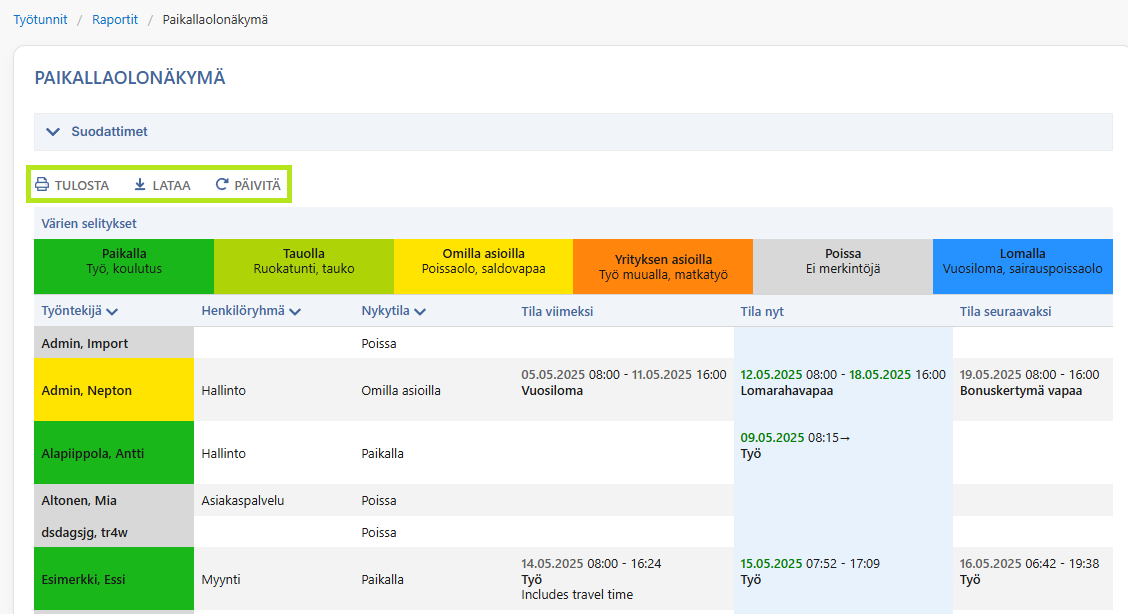Click the LATAA download button label

[x=171, y=185]
